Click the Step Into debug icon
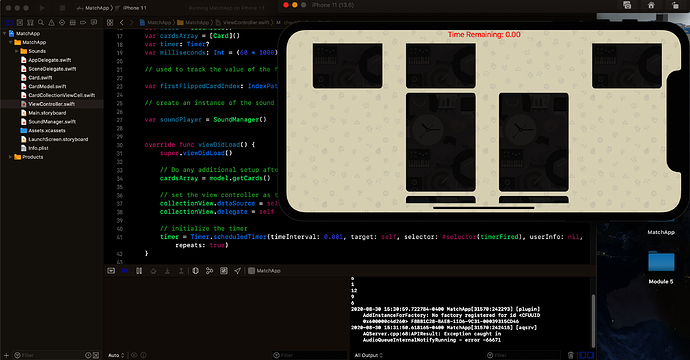This screenshot has height=360, width=690. (x=167, y=271)
